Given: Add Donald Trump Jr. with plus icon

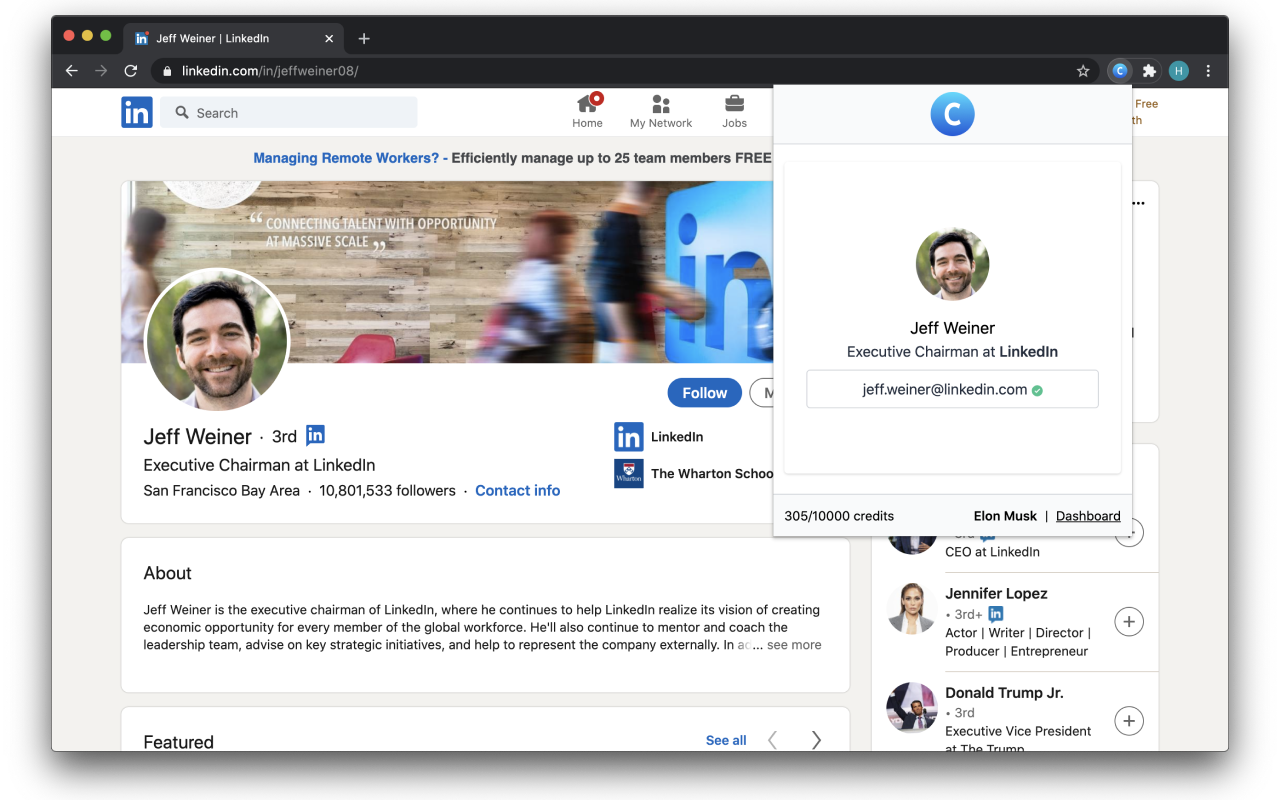Looking at the screenshot, I should (x=1129, y=721).
